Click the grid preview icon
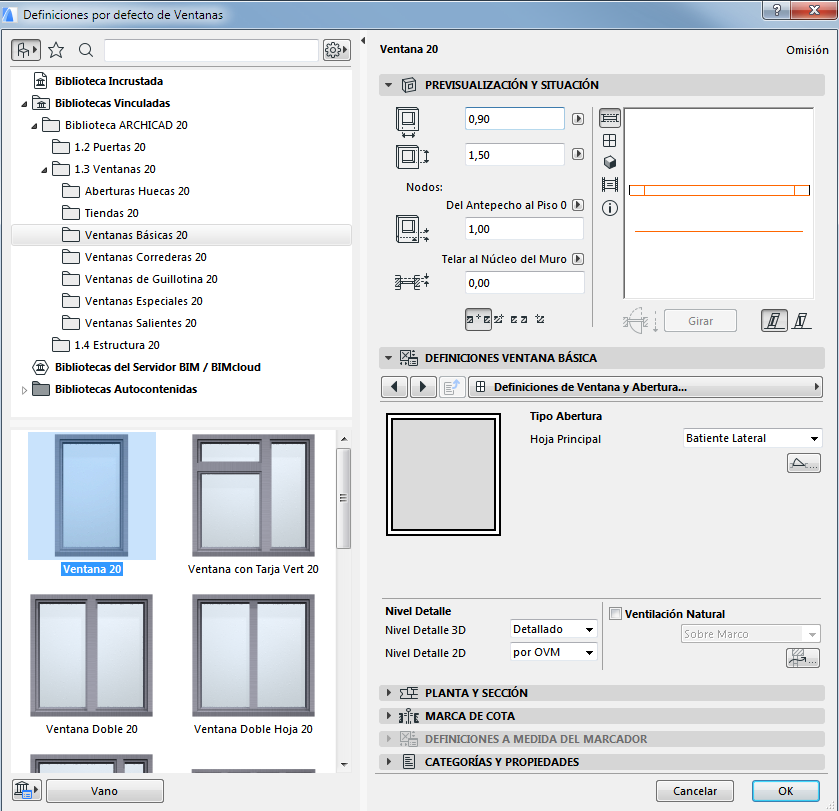This screenshot has height=811, width=839. [x=610, y=140]
